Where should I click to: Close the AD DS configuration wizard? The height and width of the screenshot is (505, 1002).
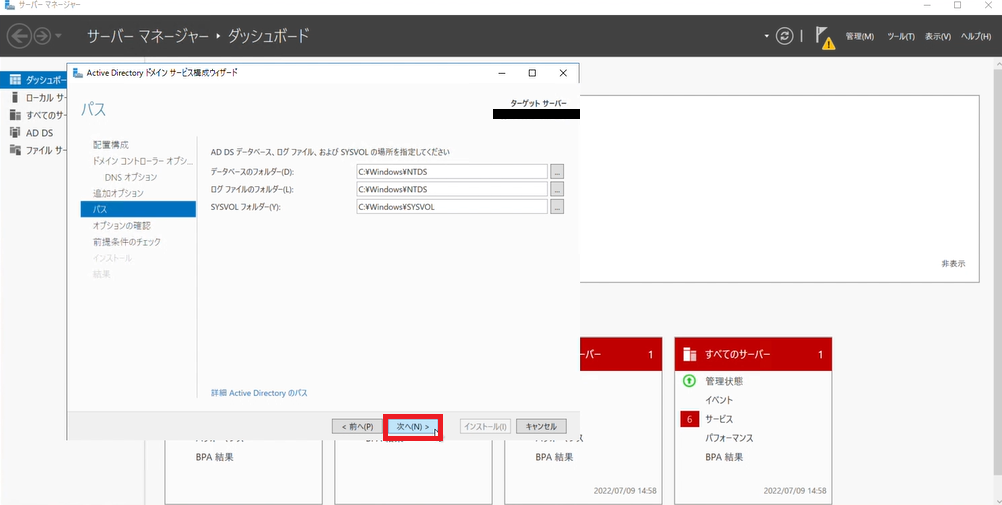pos(562,74)
